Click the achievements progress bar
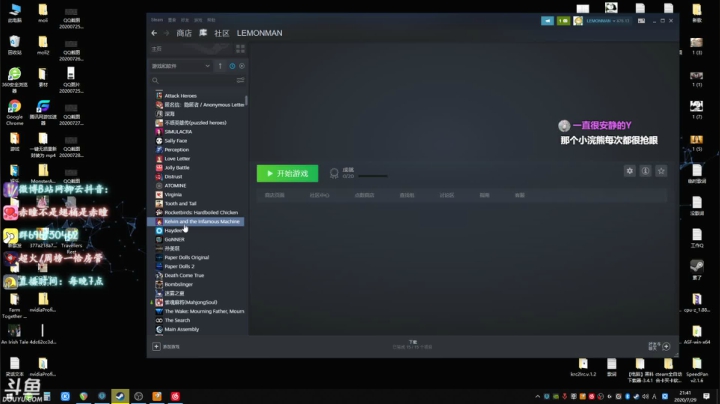The width and height of the screenshot is (720, 404). 373,176
